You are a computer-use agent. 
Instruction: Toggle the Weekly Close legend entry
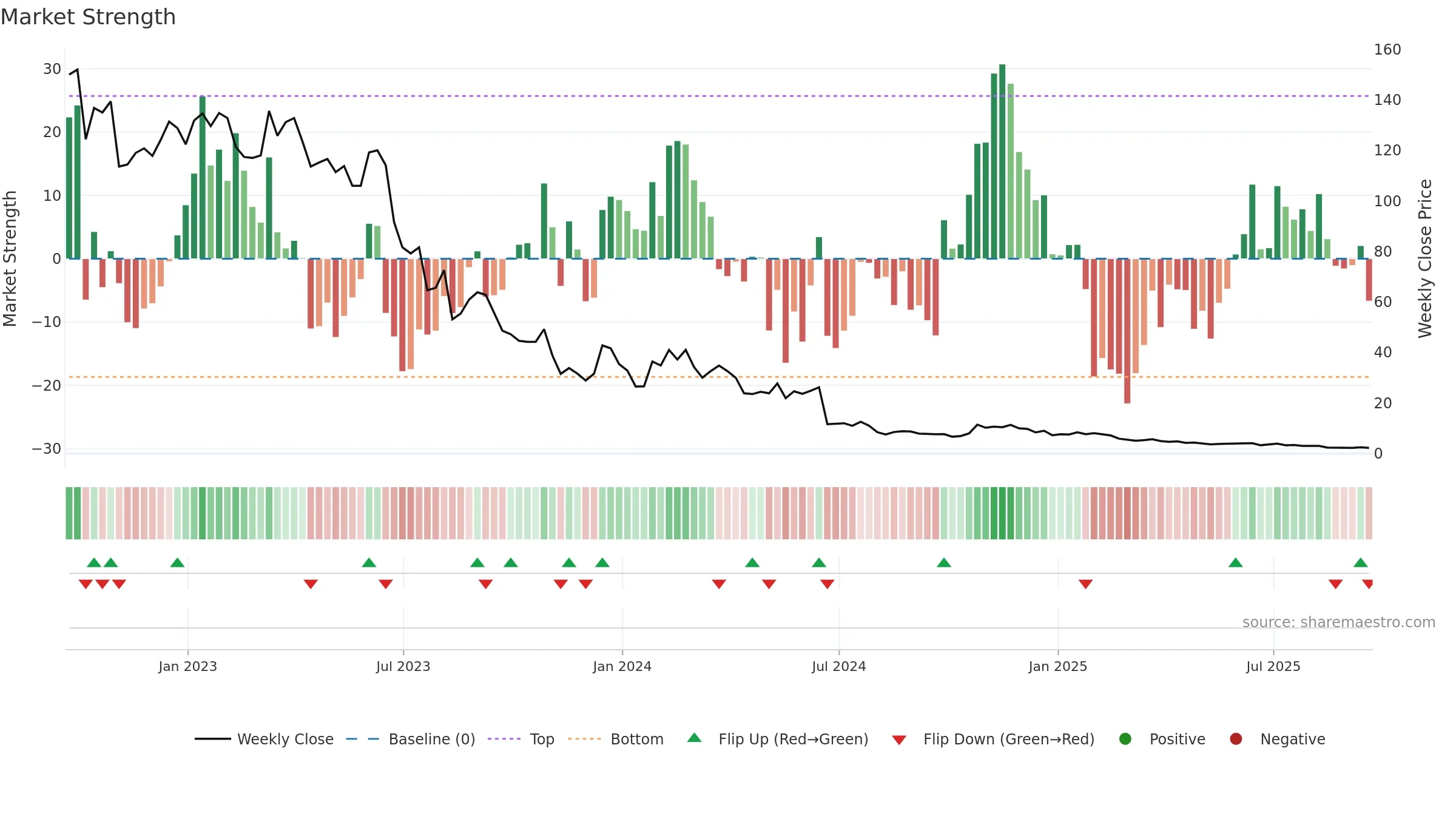pos(264,739)
